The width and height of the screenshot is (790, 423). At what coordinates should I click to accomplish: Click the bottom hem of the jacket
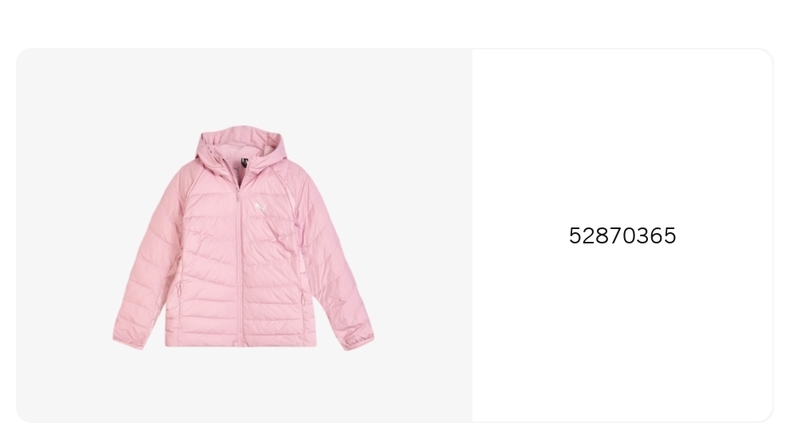point(240,342)
